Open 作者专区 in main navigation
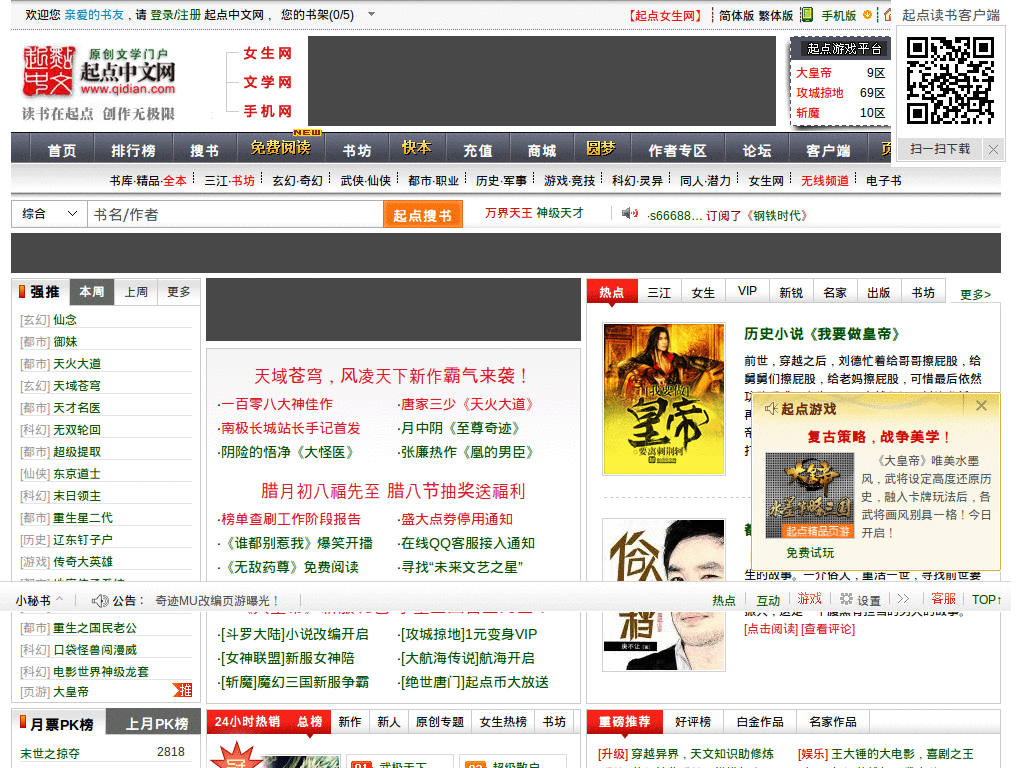The width and height of the screenshot is (1024, 768). pyautogui.click(x=677, y=151)
